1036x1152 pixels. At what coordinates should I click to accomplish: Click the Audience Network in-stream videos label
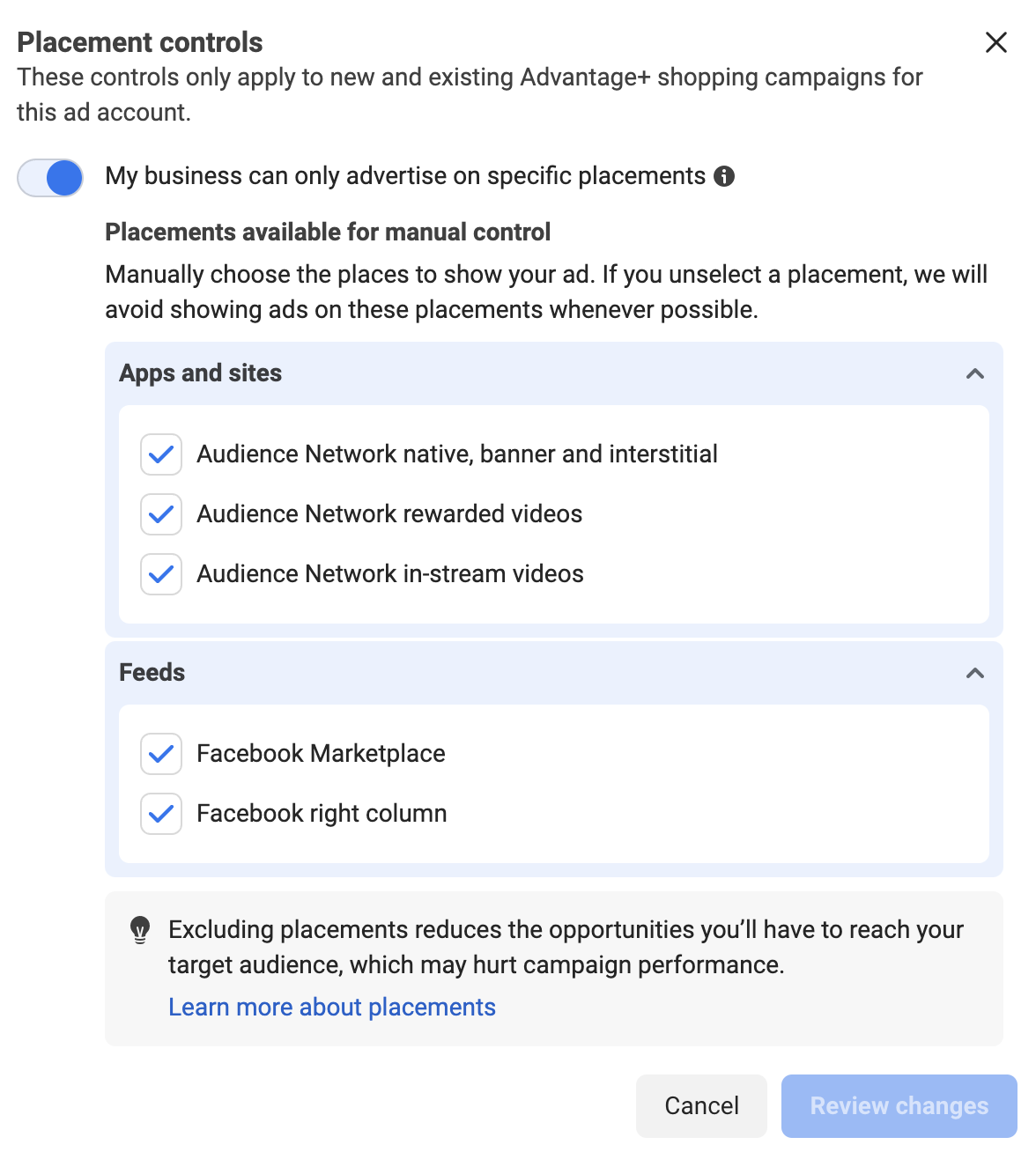point(390,574)
